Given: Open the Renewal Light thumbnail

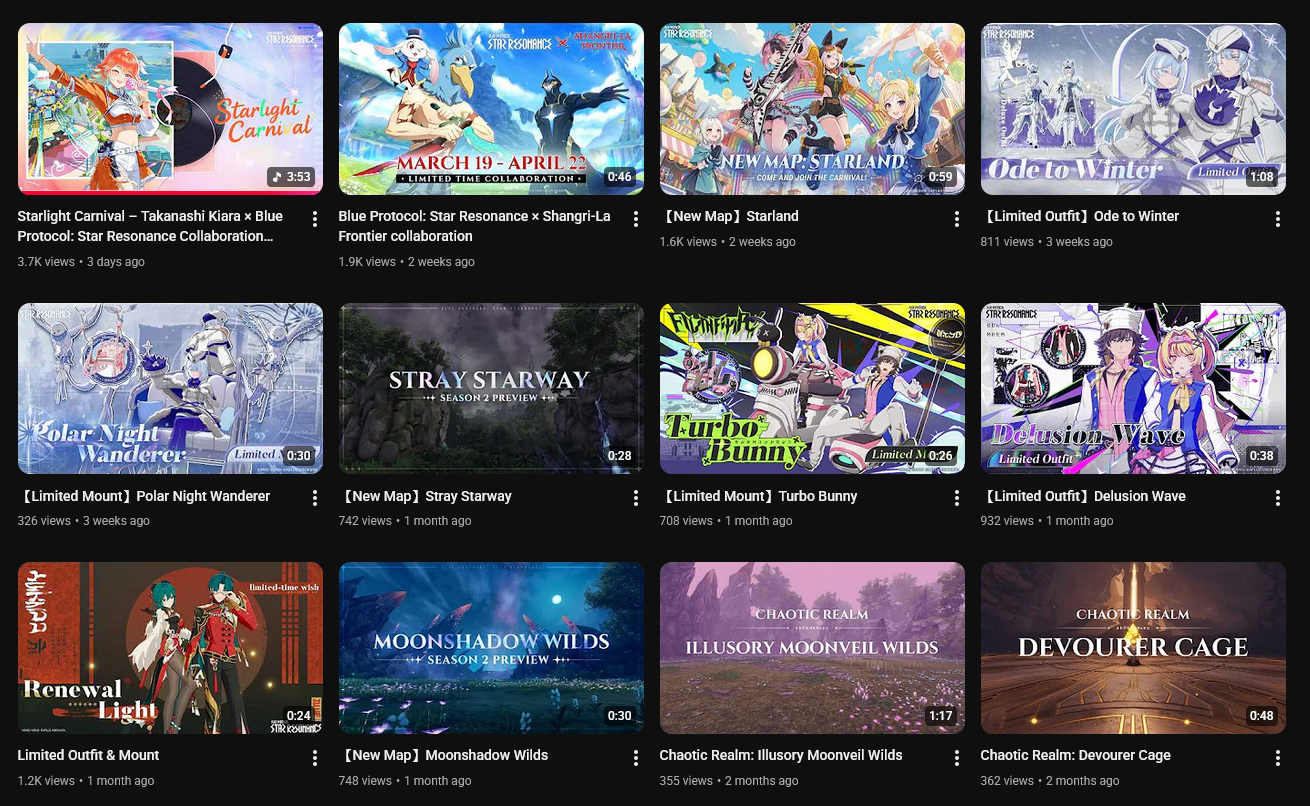Looking at the screenshot, I should 170,648.
